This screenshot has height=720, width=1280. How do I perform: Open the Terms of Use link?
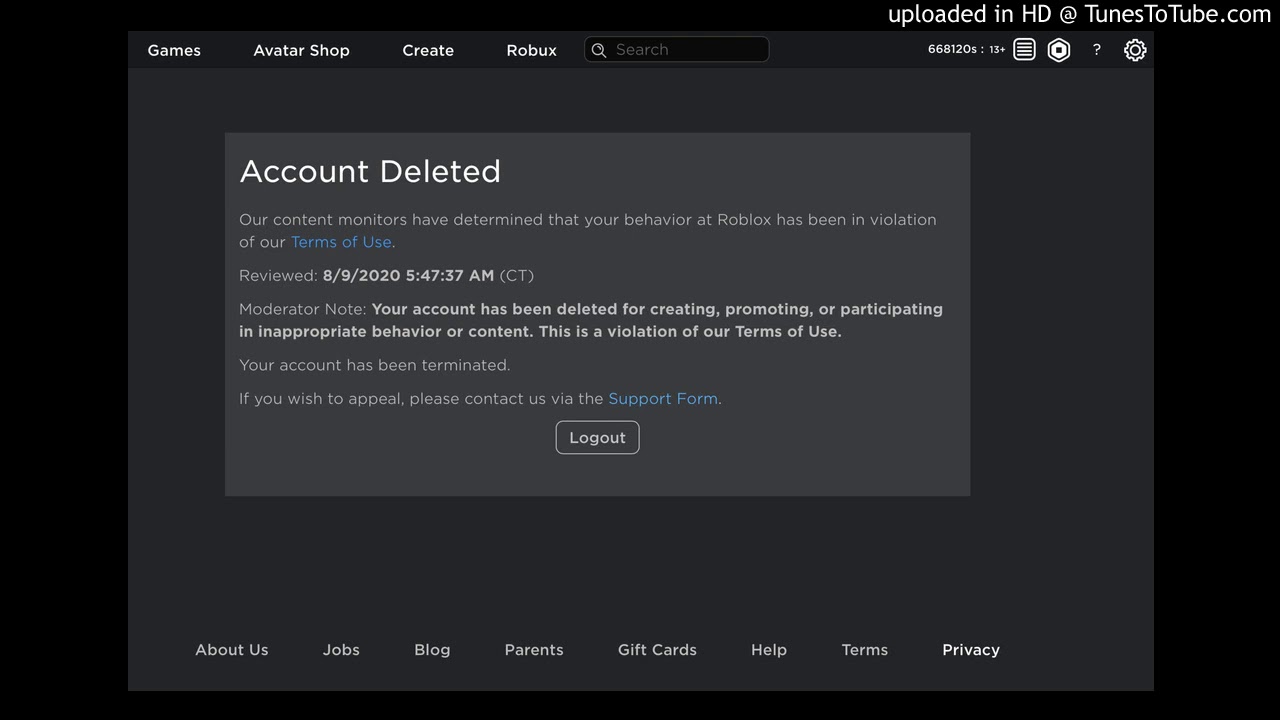point(341,242)
